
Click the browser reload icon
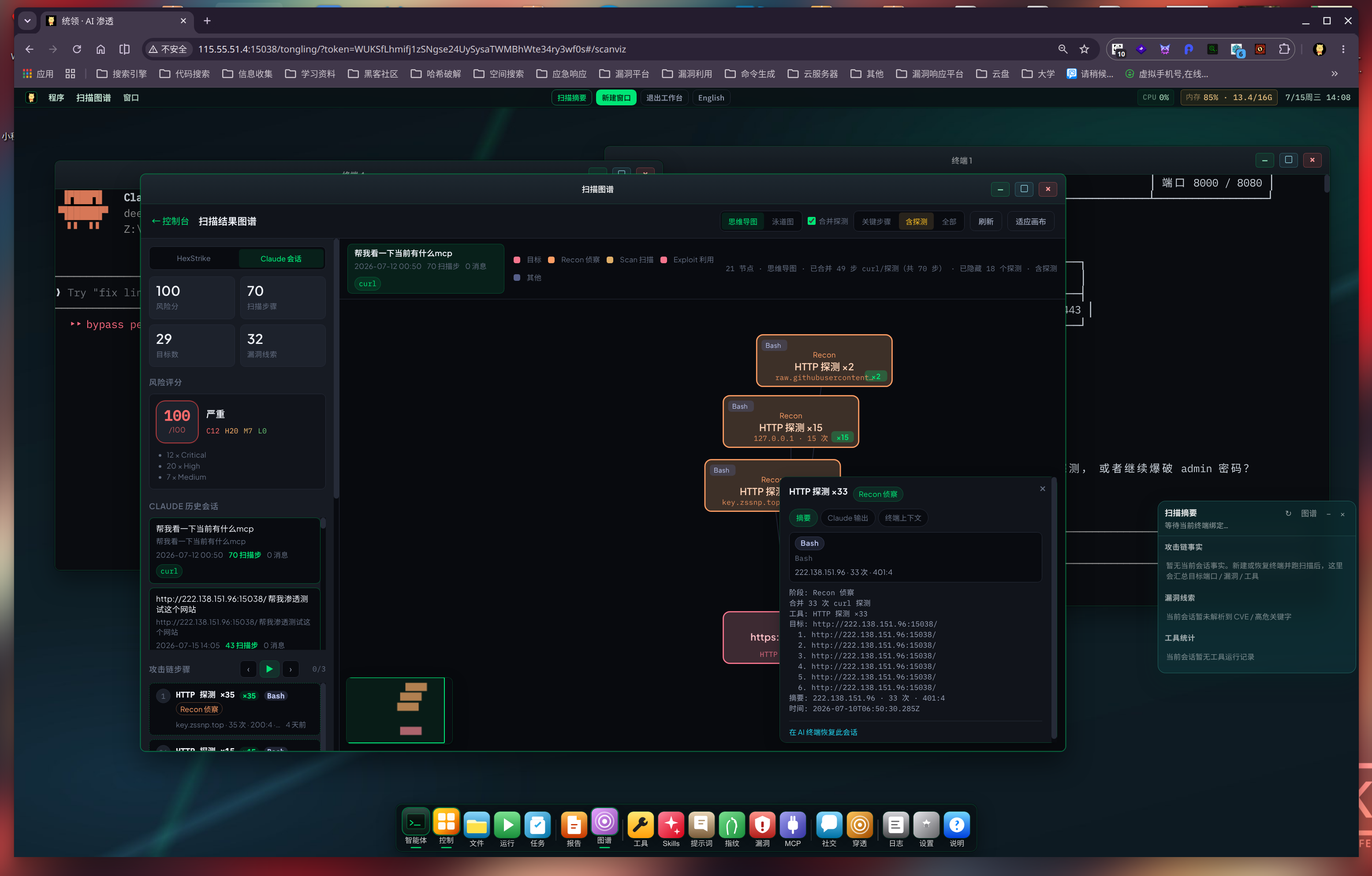pyautogui.click(x=76, y=49)
